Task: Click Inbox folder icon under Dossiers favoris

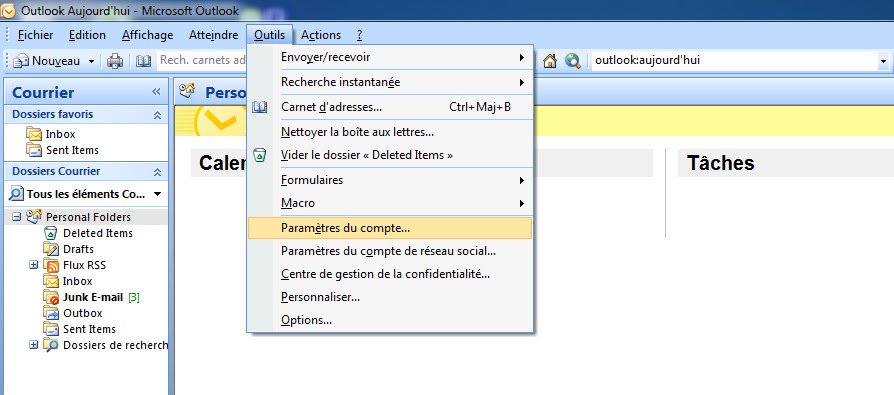Action: pos(34,135)
